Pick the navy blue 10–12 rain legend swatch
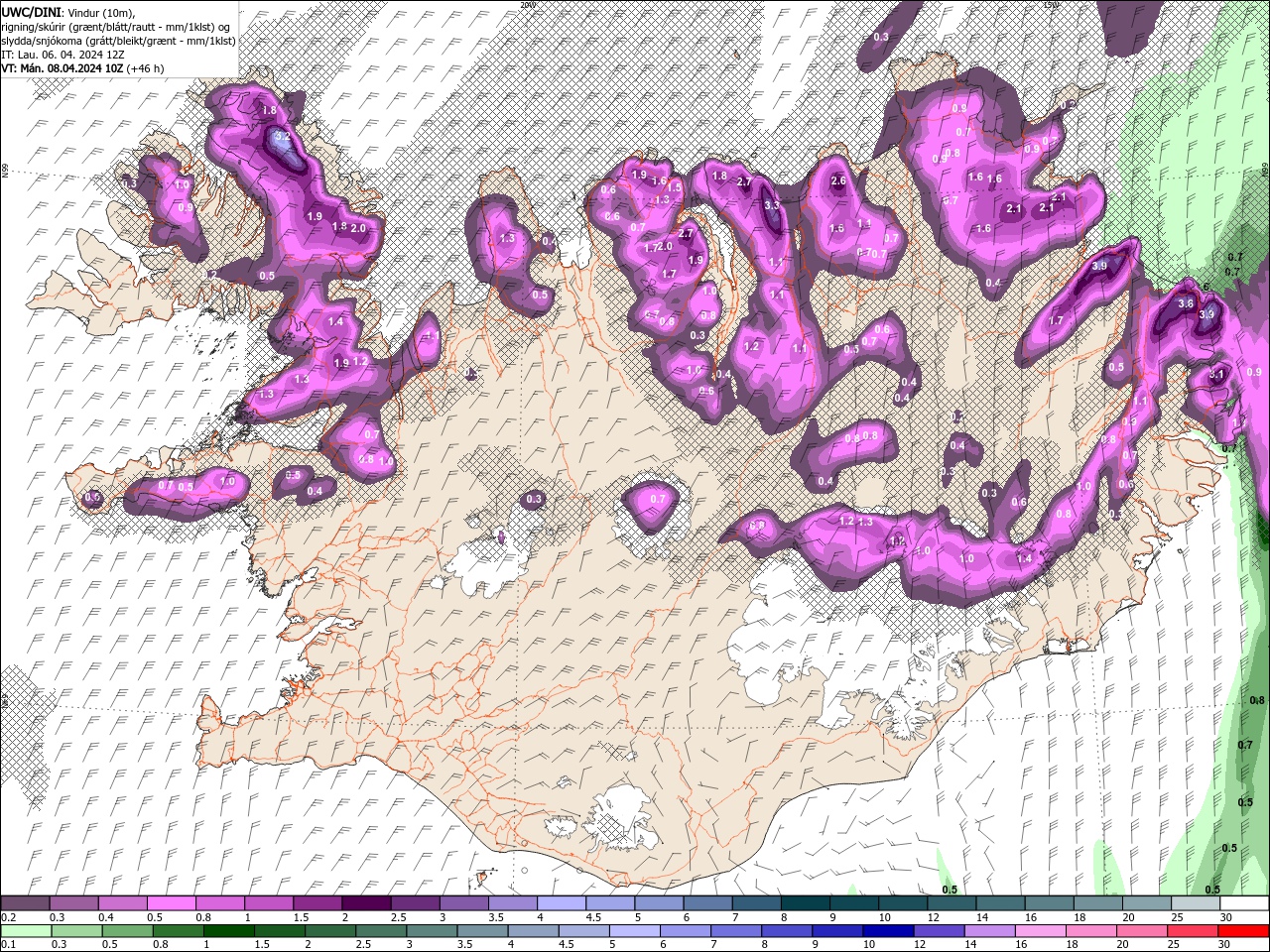1270x952 pixels. point(888,931)
